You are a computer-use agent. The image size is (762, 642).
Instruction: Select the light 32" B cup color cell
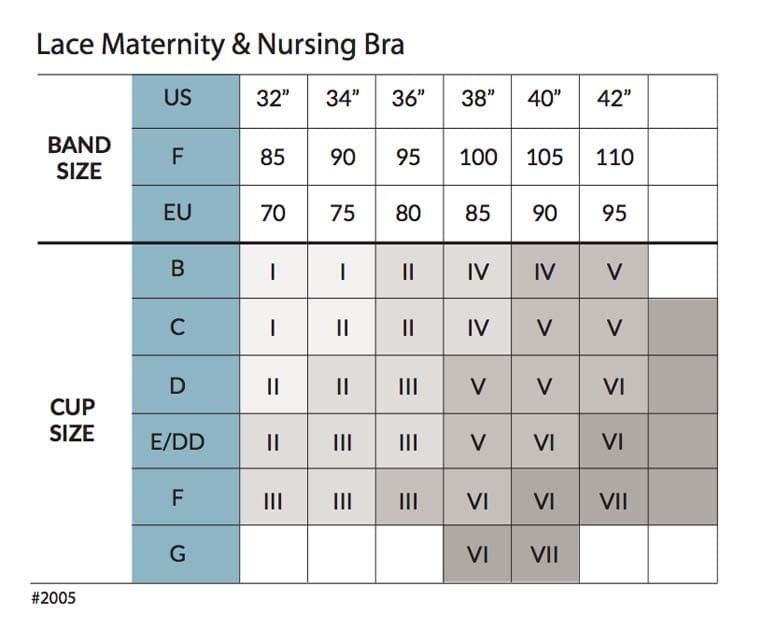[273, 271]
